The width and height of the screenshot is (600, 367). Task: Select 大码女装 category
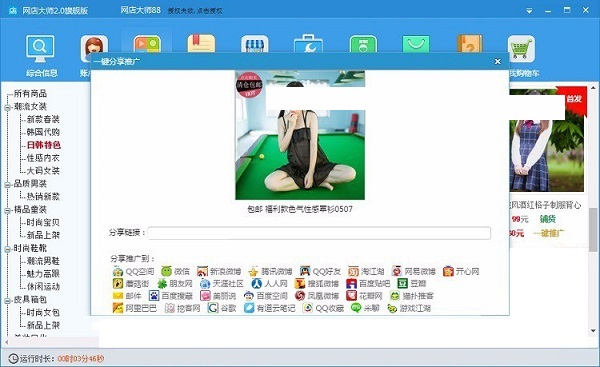(43, 171)
